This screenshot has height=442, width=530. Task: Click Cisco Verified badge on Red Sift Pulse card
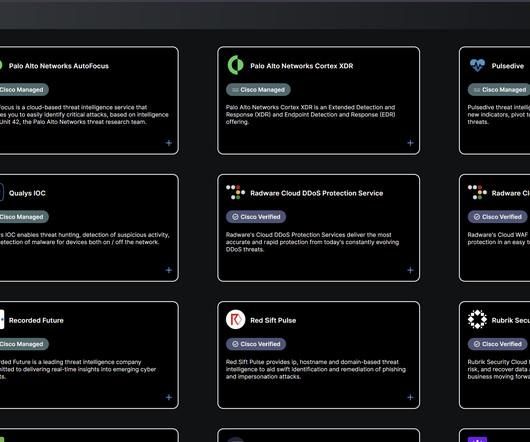click(256, 344)
